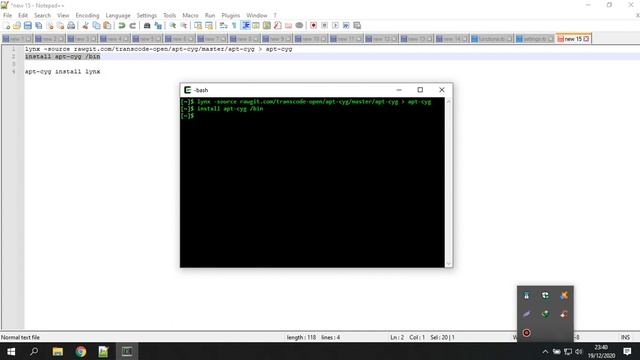Open the Plugins menu
This screenshot has width=640, height=360.
(231, 16)
